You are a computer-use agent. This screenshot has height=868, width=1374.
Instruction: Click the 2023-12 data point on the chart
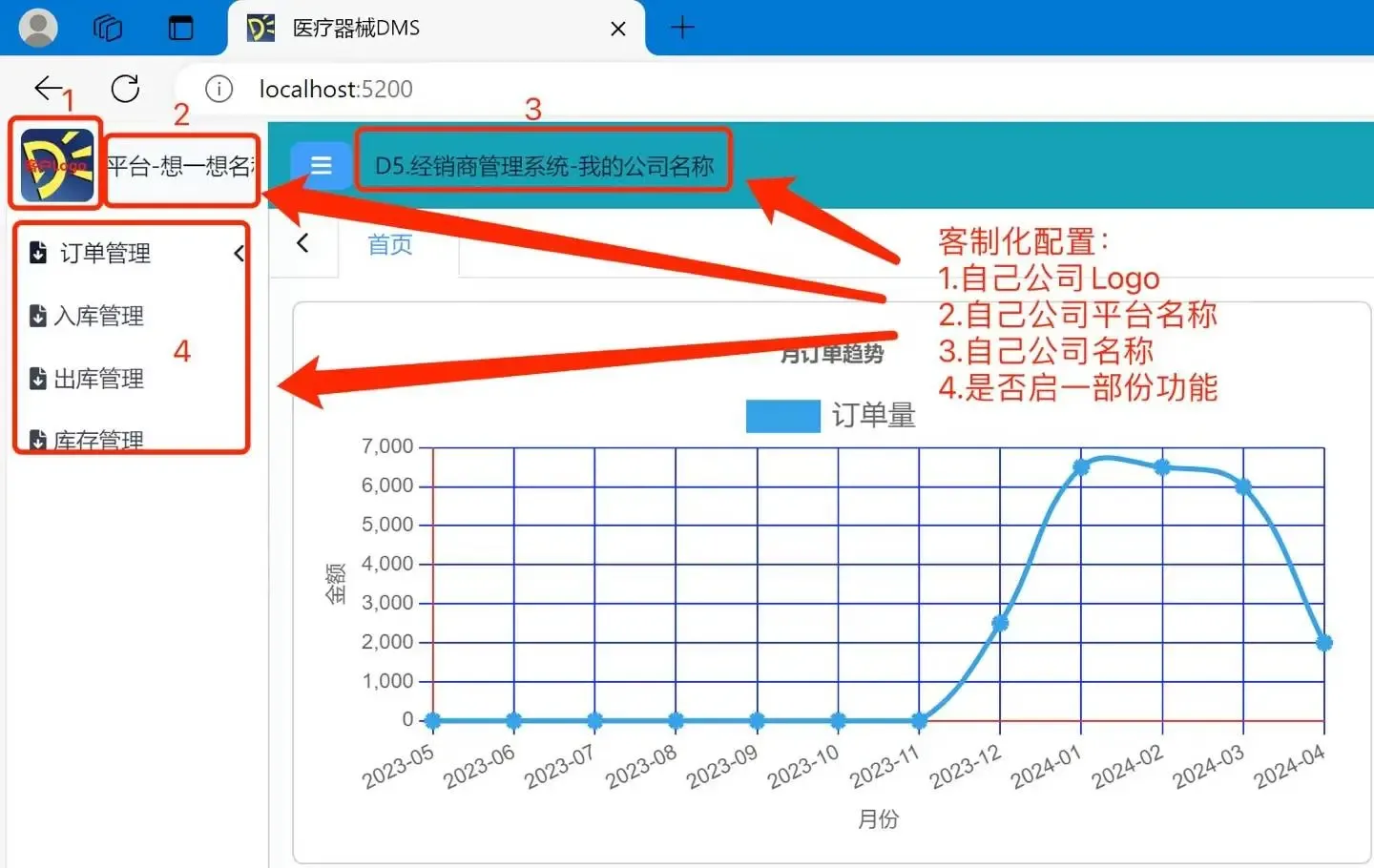1000,623
